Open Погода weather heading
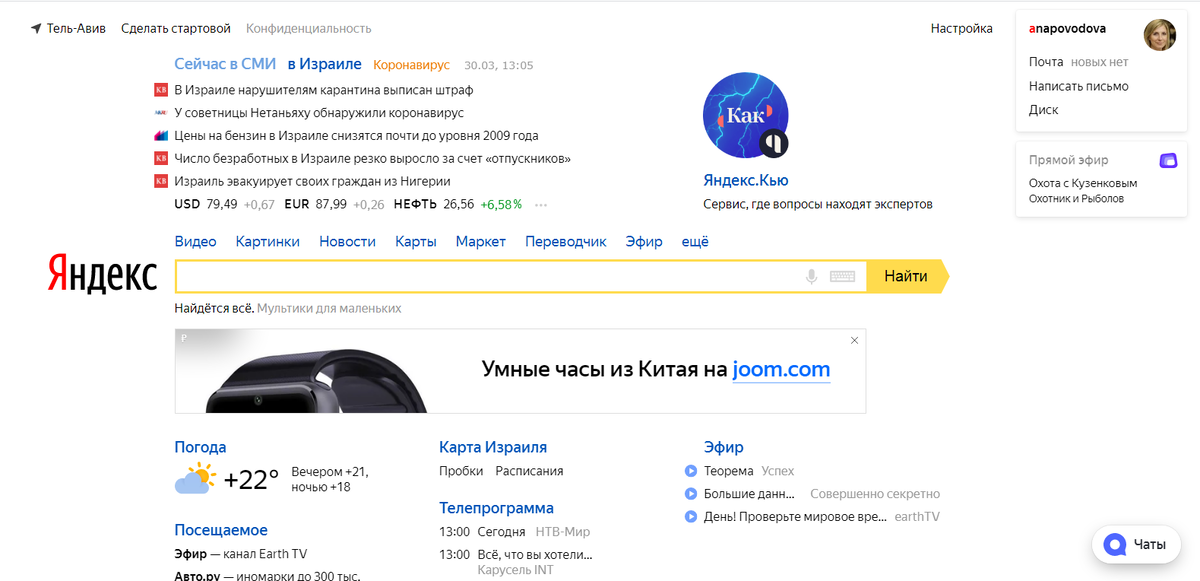 point(200,447)
